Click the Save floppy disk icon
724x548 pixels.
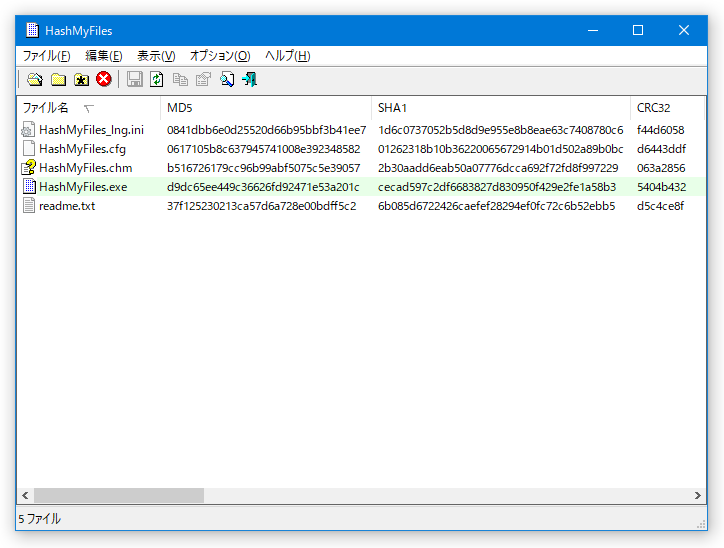tap(134, 79)
